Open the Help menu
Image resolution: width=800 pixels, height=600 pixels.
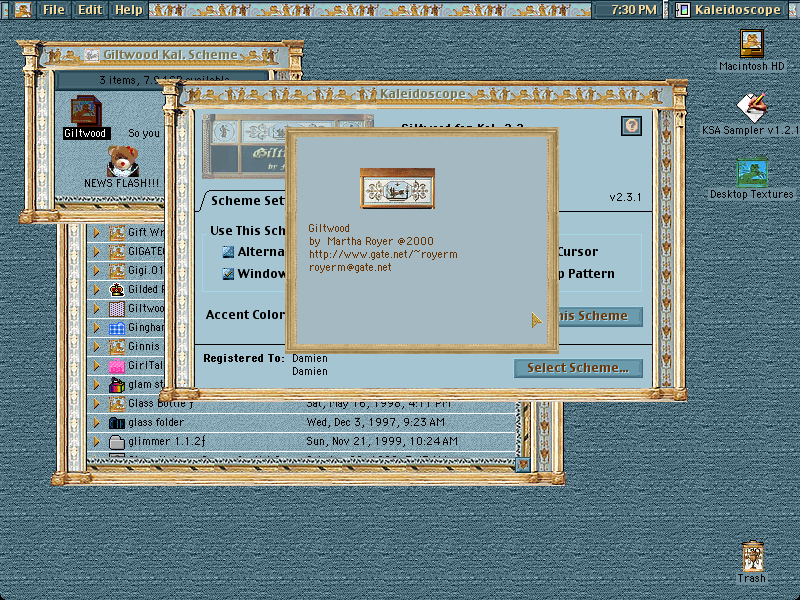[x=129, y=10]
